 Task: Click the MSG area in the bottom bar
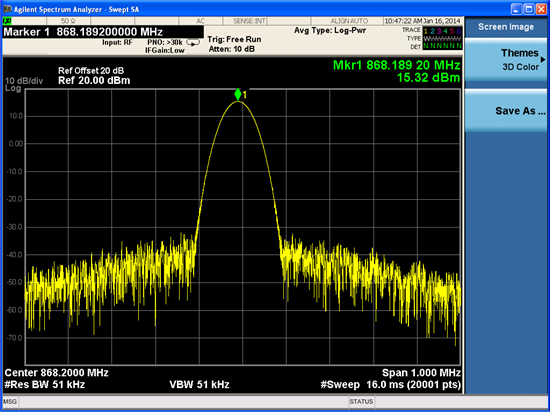click(10, 401)
